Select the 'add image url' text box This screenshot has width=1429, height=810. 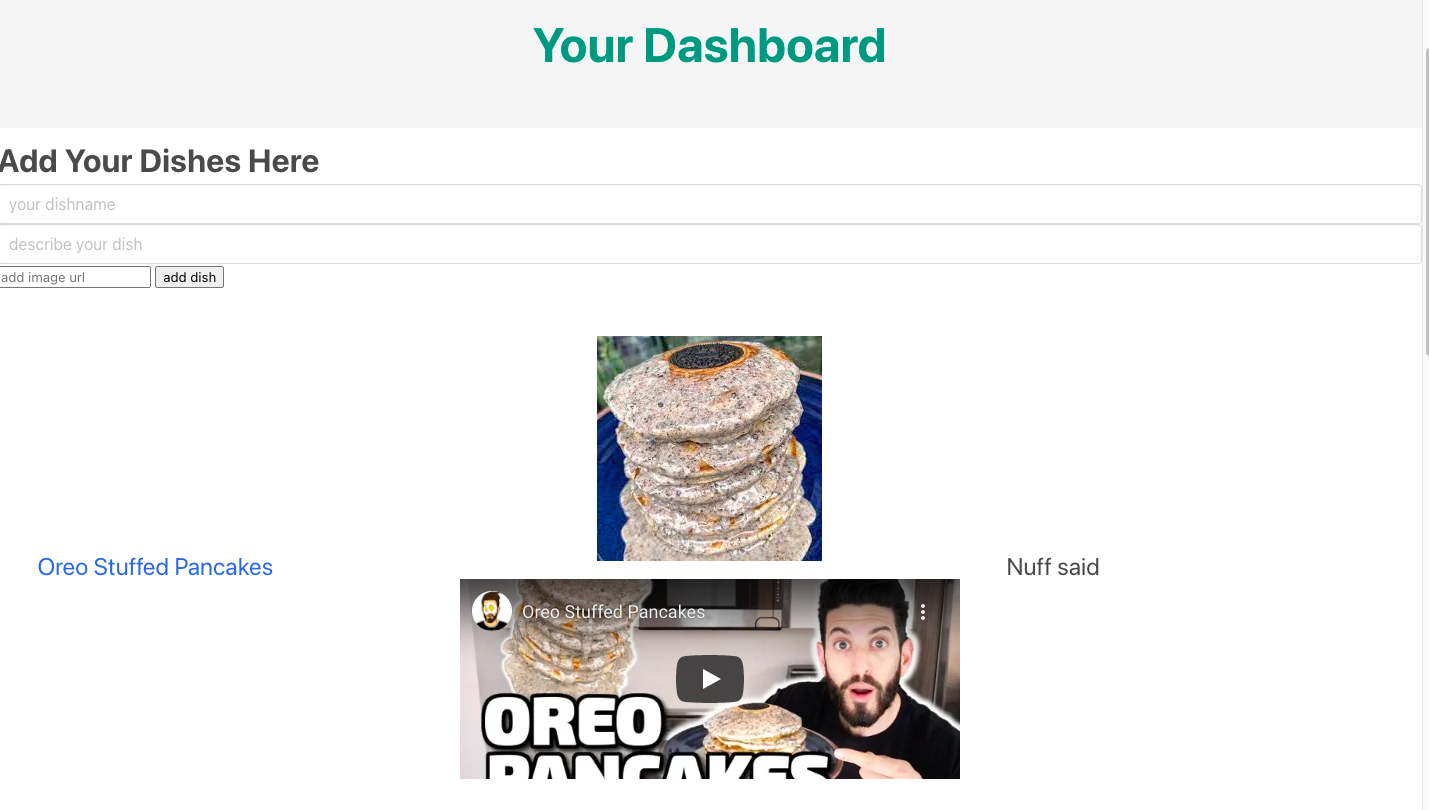75,277
